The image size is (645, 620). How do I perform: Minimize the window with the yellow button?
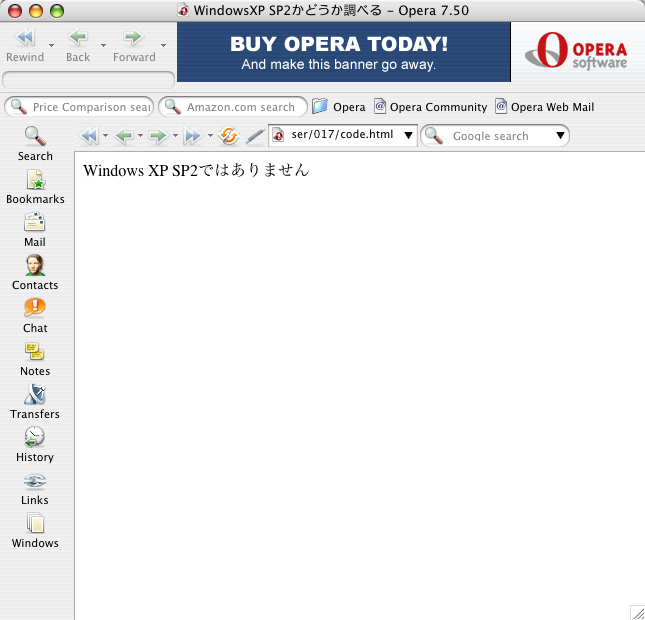[36, 11]
